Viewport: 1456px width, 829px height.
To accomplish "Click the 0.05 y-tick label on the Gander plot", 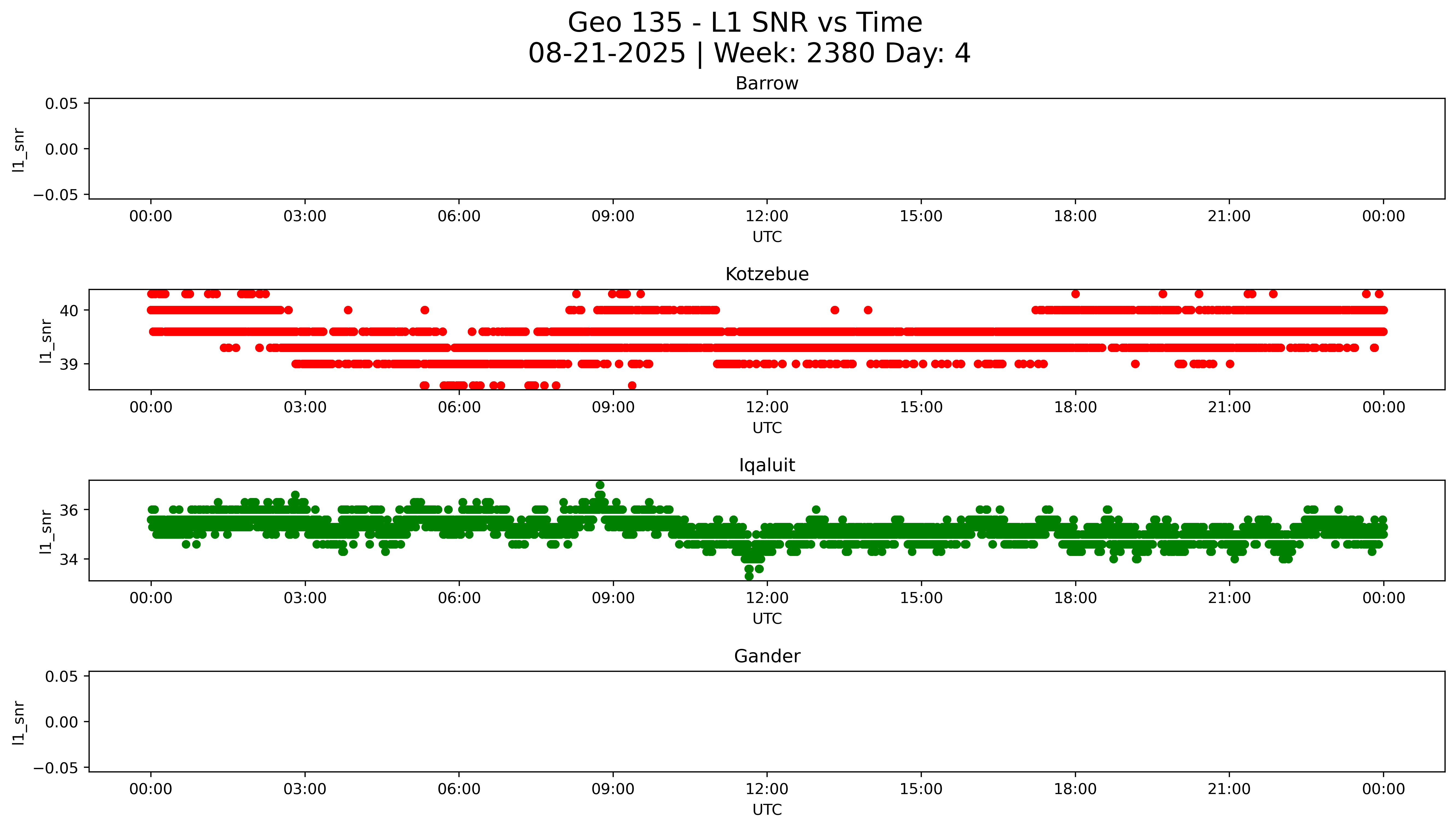I will (x=61, y=676).
